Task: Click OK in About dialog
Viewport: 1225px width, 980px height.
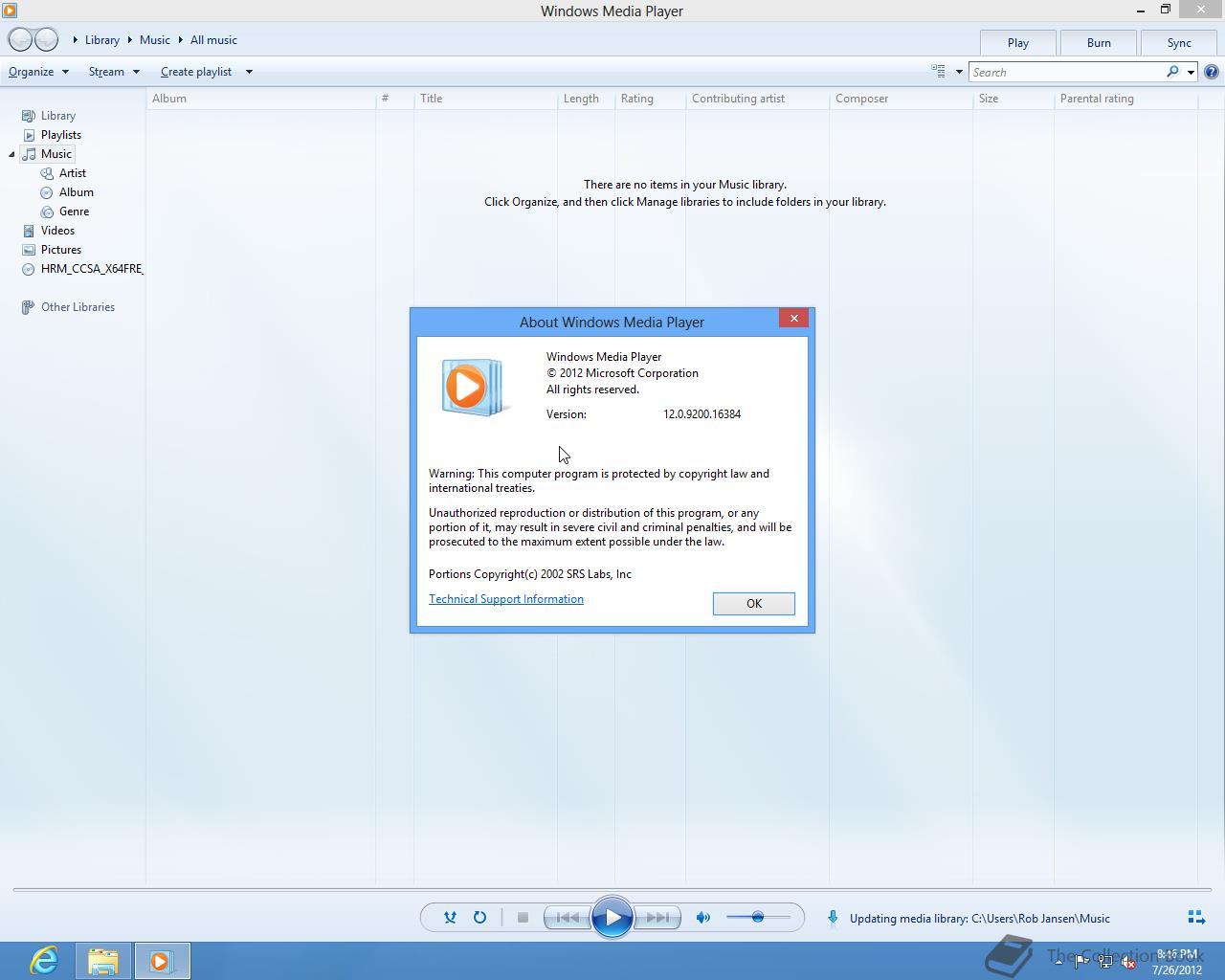Action: click(x=754, y=604)
